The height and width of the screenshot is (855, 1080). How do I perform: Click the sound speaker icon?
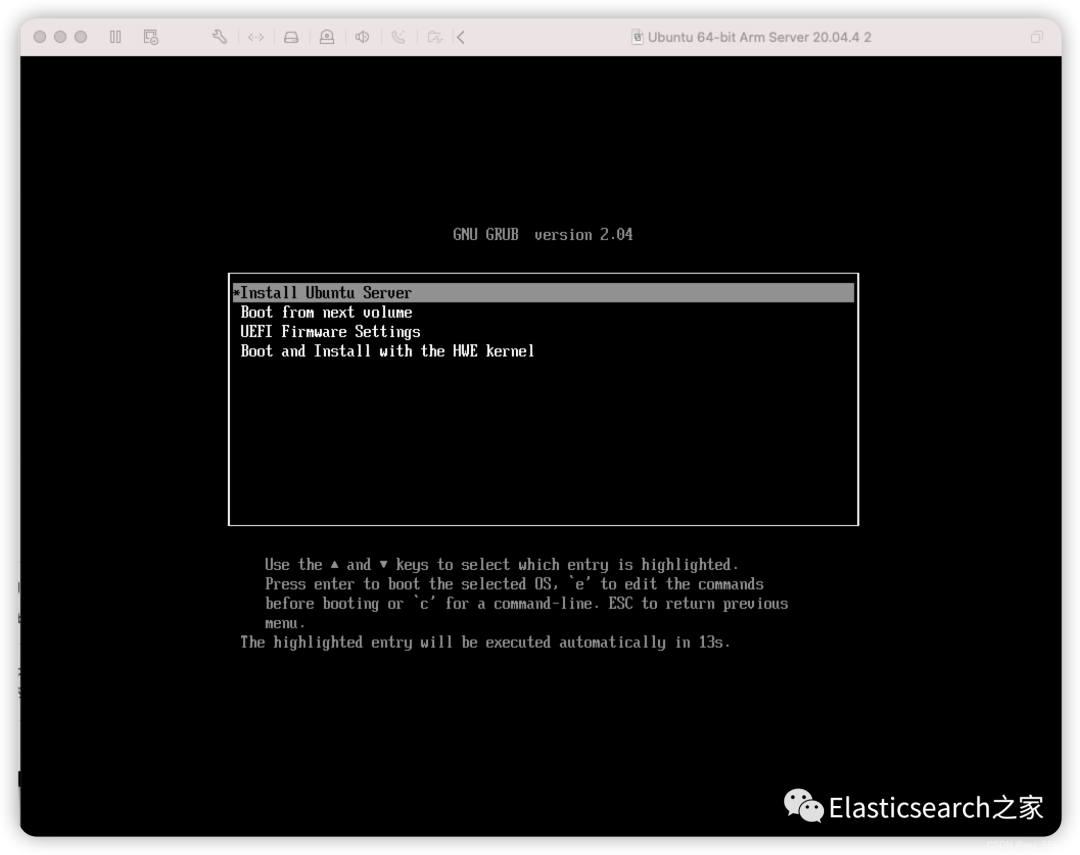pos(362,37)
